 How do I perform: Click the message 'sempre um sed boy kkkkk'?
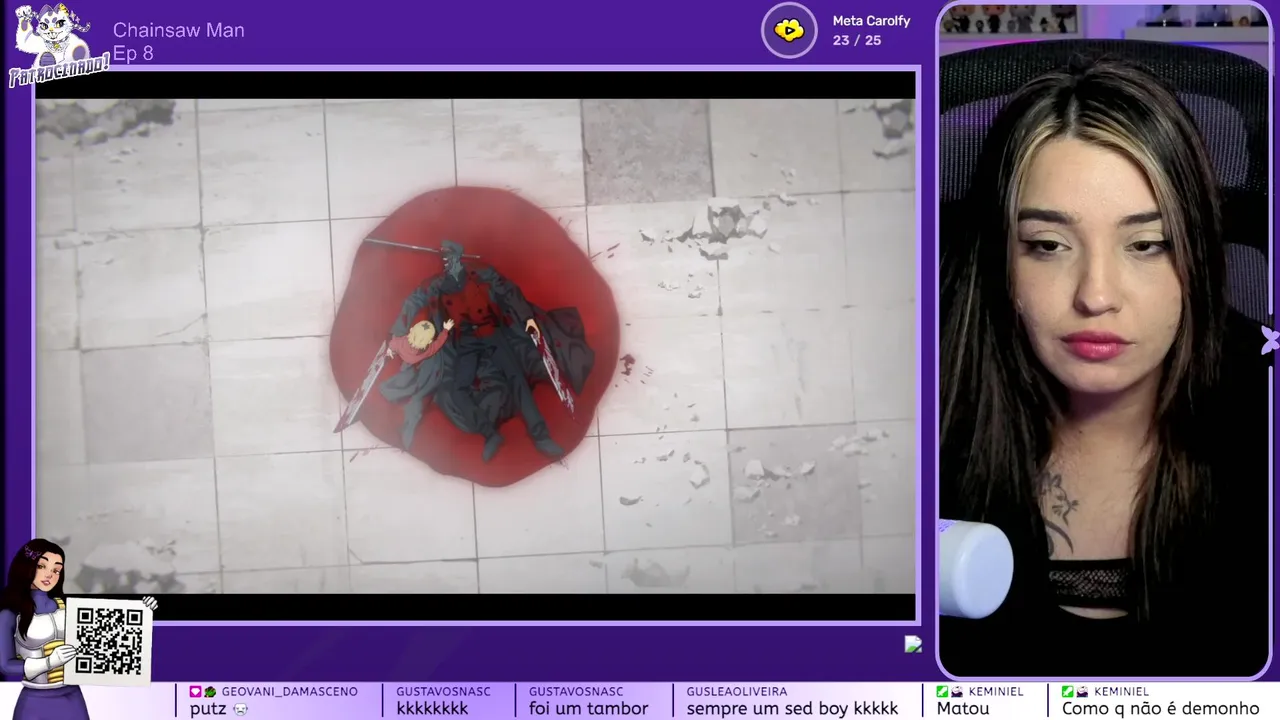coord(792,709)
